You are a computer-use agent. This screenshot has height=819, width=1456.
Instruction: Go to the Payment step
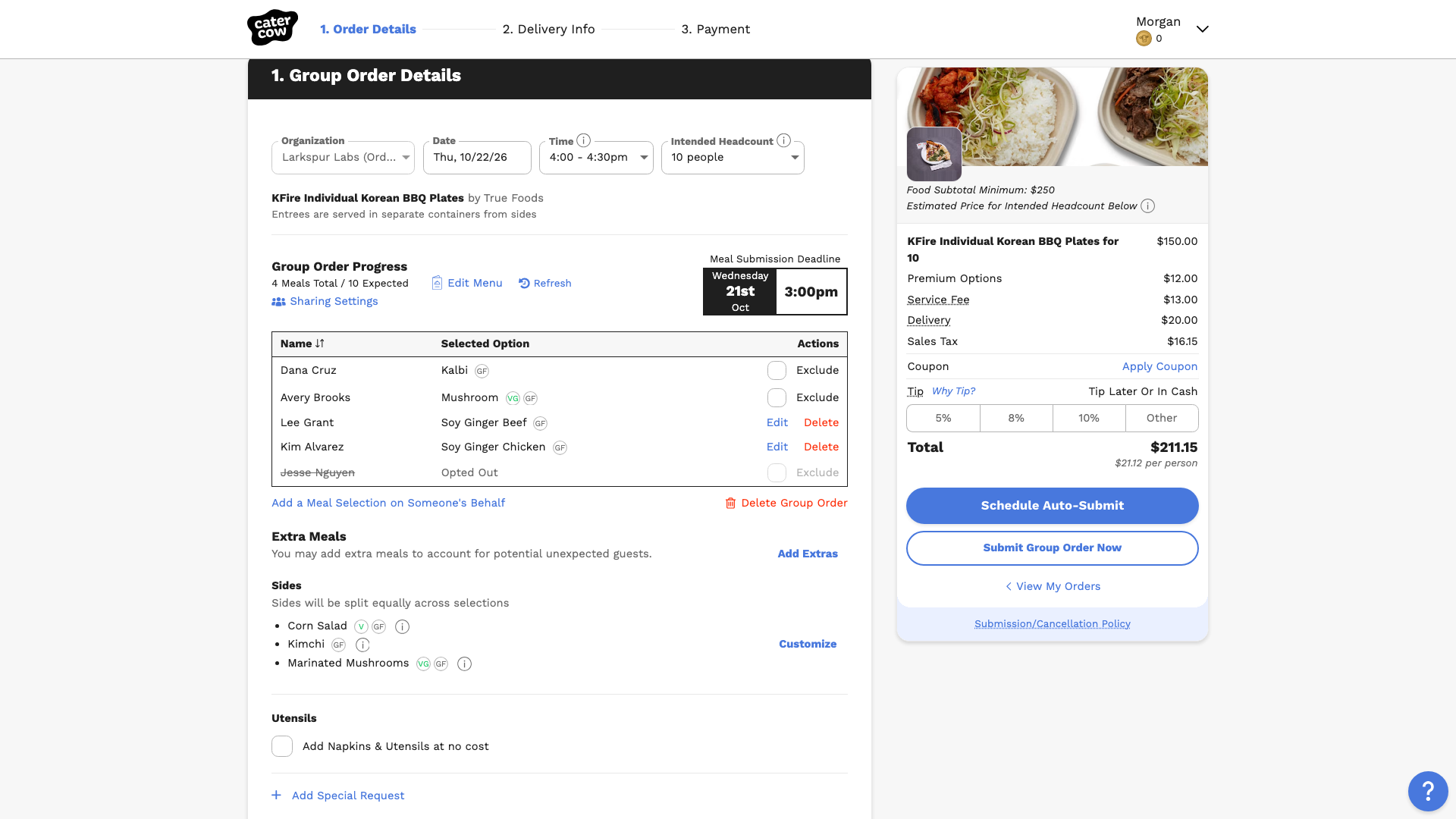(715, 29)
